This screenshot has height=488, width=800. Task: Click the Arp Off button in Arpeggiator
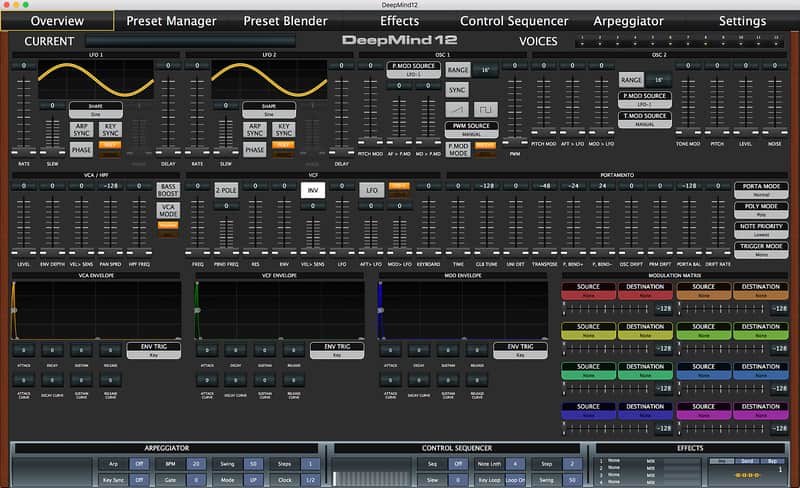139,464
